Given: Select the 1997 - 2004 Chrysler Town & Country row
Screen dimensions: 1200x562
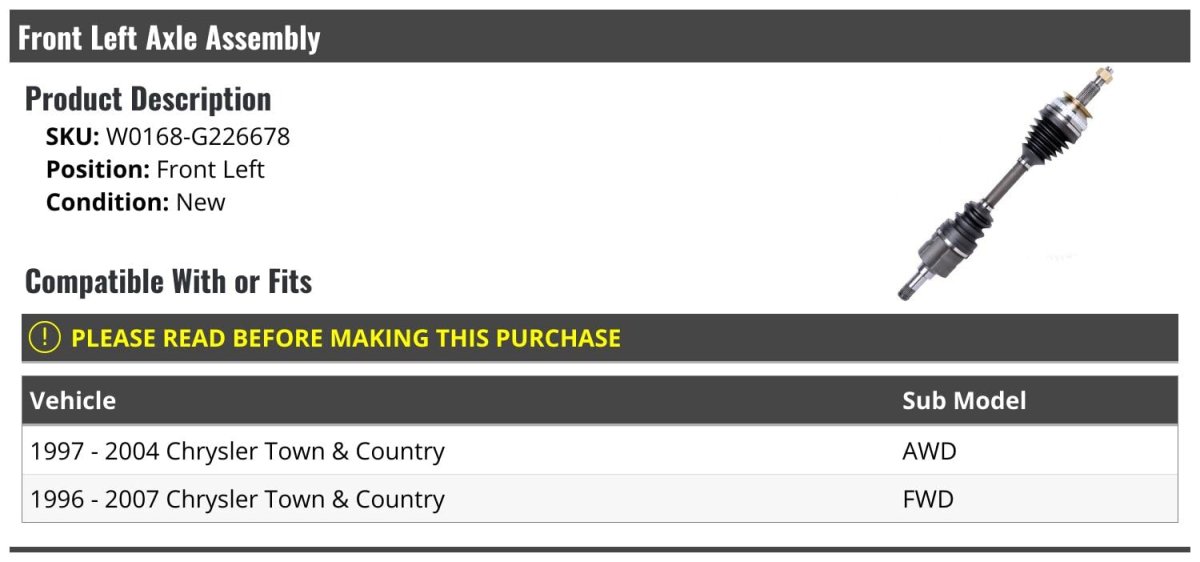Looking at the screenshot, I should pyautogui.click(x=238, y=451).
